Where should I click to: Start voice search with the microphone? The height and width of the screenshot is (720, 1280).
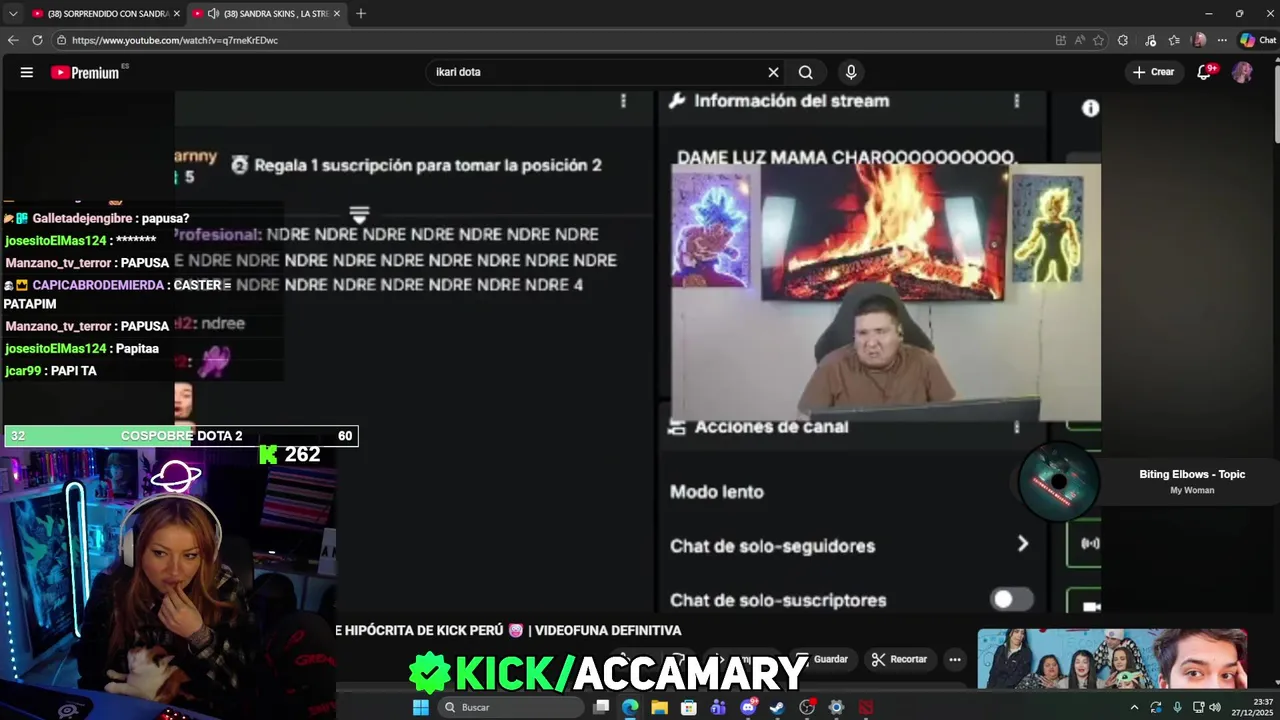pos(851,72)
